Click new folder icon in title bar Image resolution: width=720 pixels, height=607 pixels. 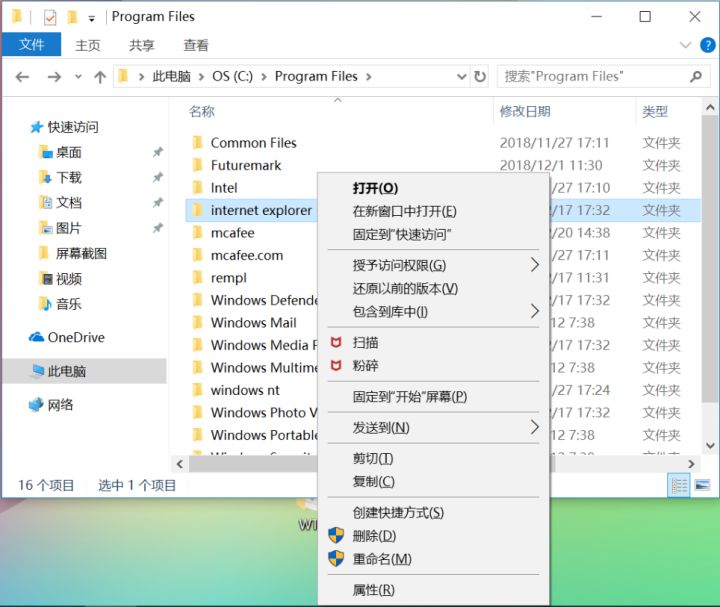[x=72, y=17]
